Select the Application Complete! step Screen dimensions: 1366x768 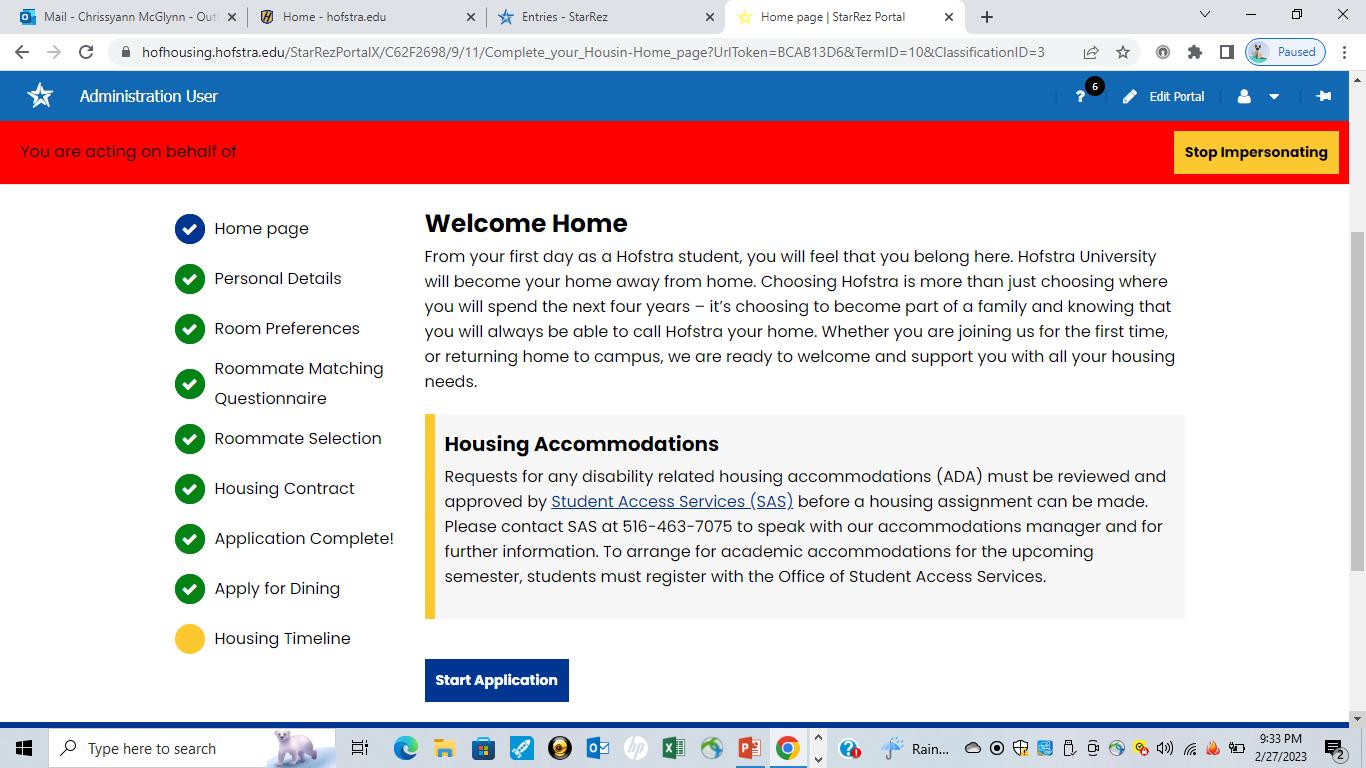pyautogui.click(x=284, y=539)
